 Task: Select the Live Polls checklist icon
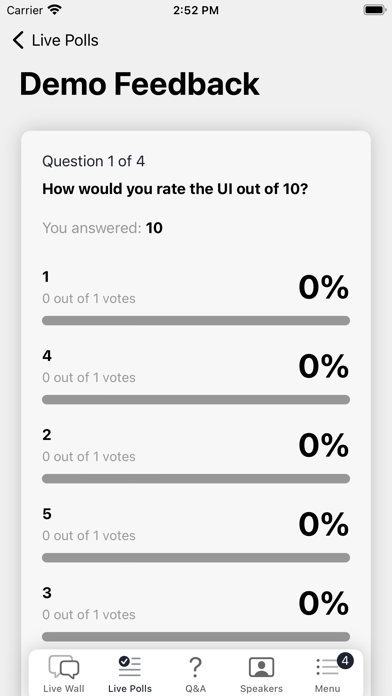[x=130, y=667]
